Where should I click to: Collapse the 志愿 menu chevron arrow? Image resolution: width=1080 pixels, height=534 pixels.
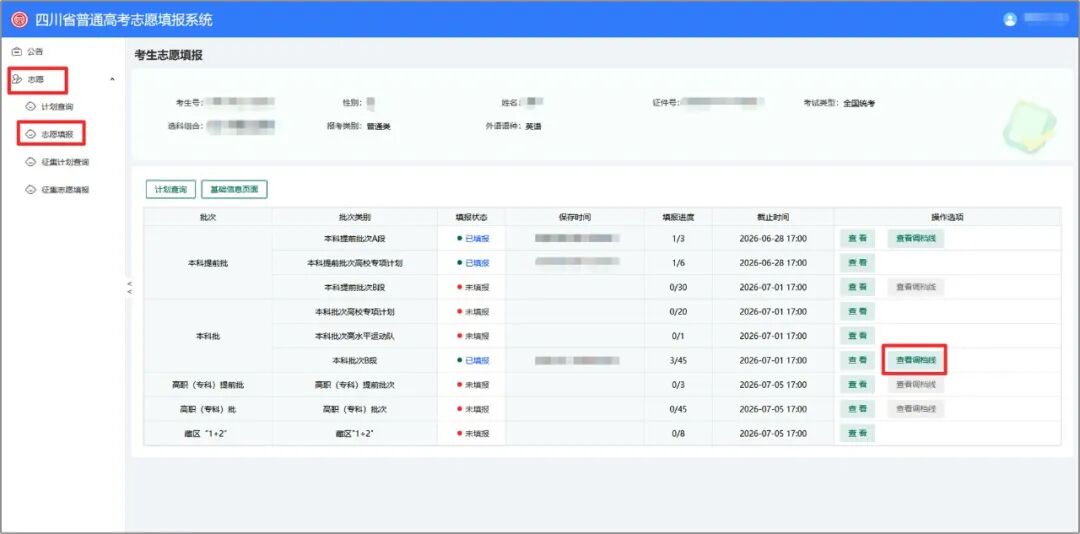(112, 79)
